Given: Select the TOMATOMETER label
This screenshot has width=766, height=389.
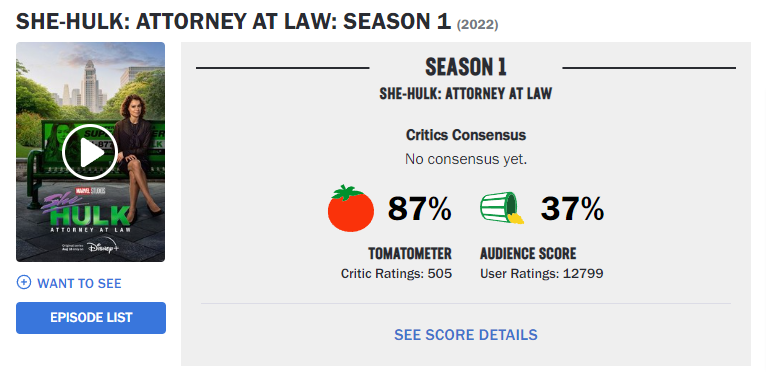Looking at the screenshot, I should [x=410, y=253].
